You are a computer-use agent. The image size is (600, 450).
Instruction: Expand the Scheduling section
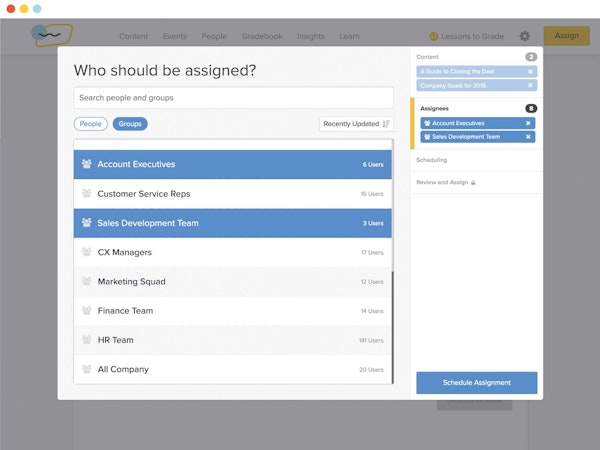click(432, 160)
